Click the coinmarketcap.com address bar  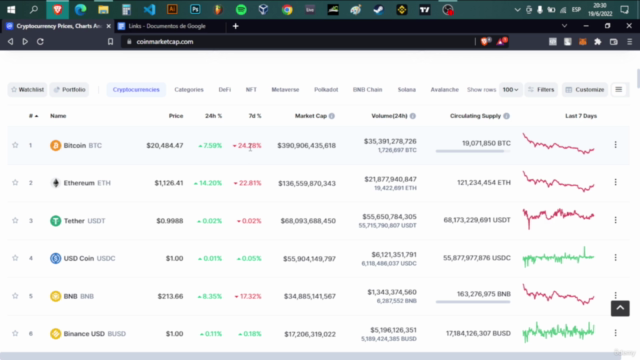(298, 42)
